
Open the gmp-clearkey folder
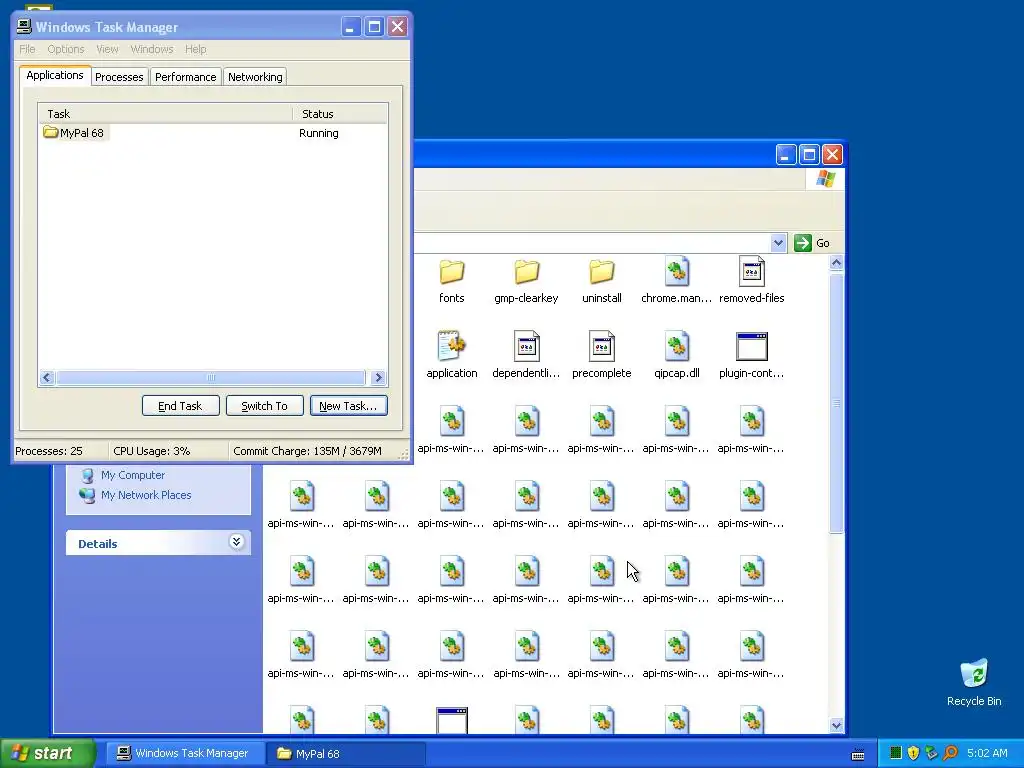tap(526, 272)
